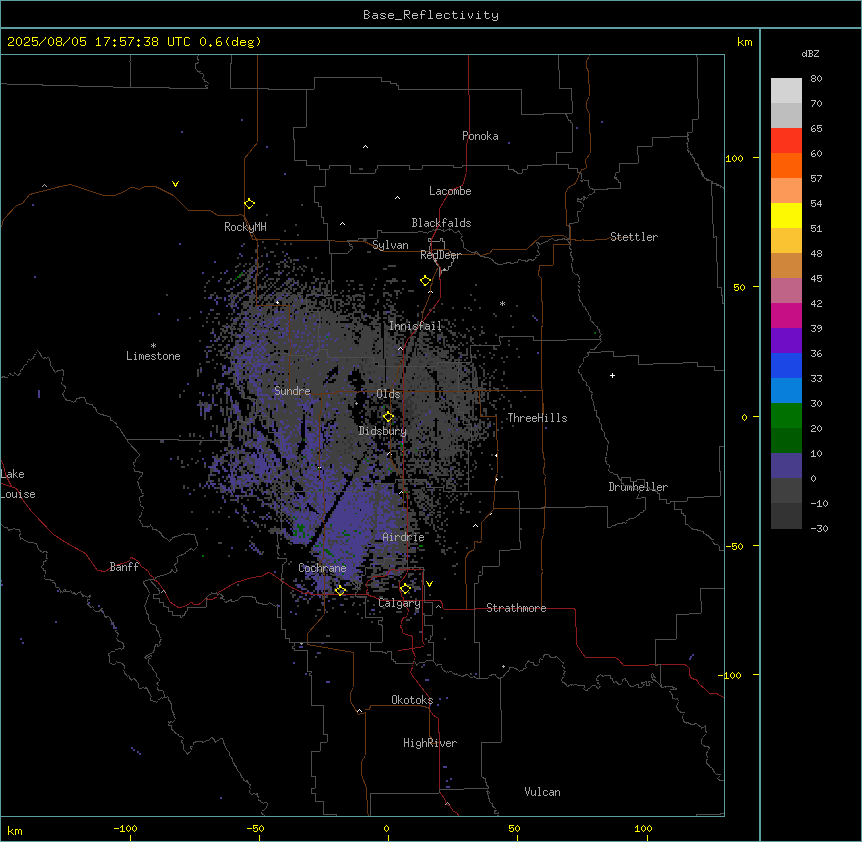Viewport: 862px width, 842px height.
Task: Select the Banff label
Action: coord(124,567)
